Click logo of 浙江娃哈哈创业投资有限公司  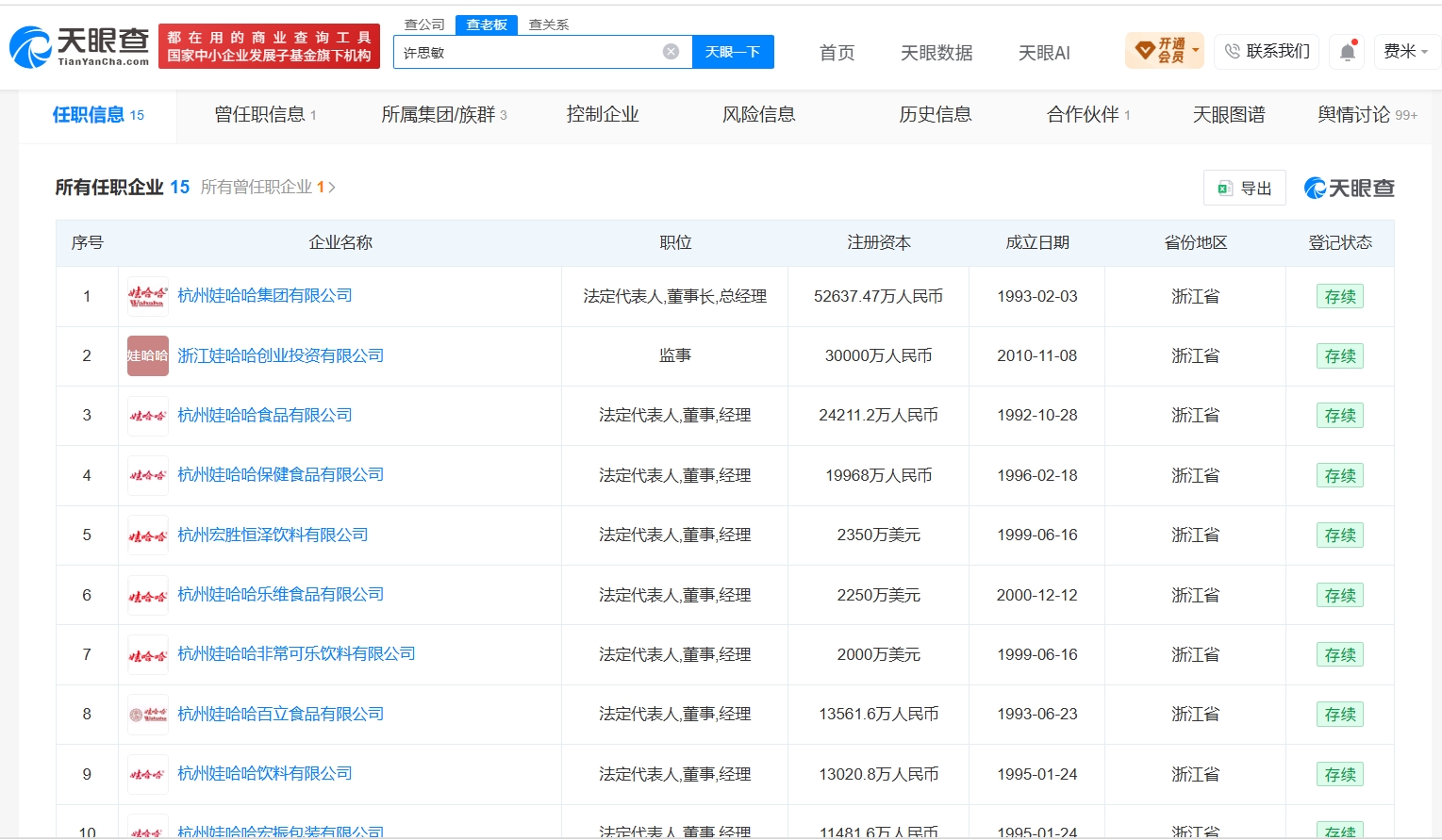click(x=148, y=355)
